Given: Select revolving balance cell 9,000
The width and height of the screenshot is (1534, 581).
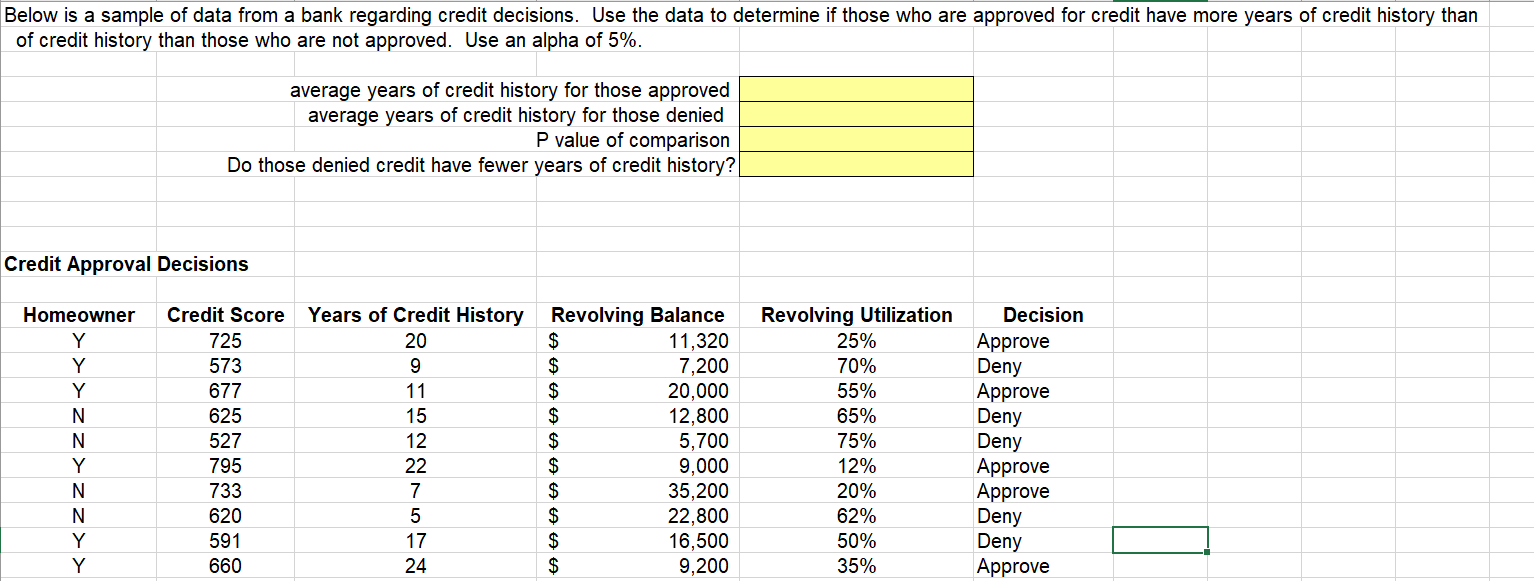Looking at the screenshot, I should (x=638, y=466).
